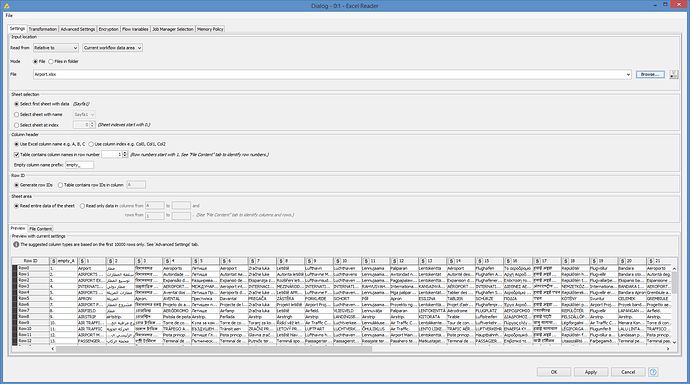Select Generate row IDs option
Viewport: 690px width, 384px height.
[17, 185]
